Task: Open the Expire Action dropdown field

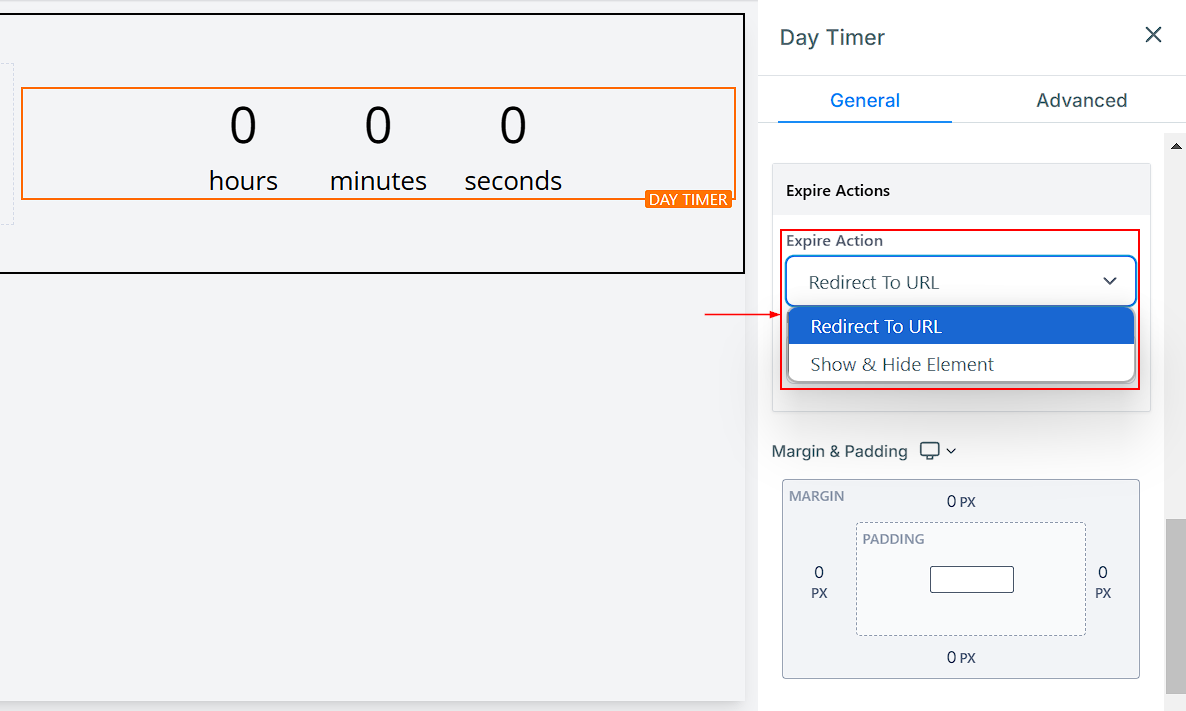Action: 961,282
